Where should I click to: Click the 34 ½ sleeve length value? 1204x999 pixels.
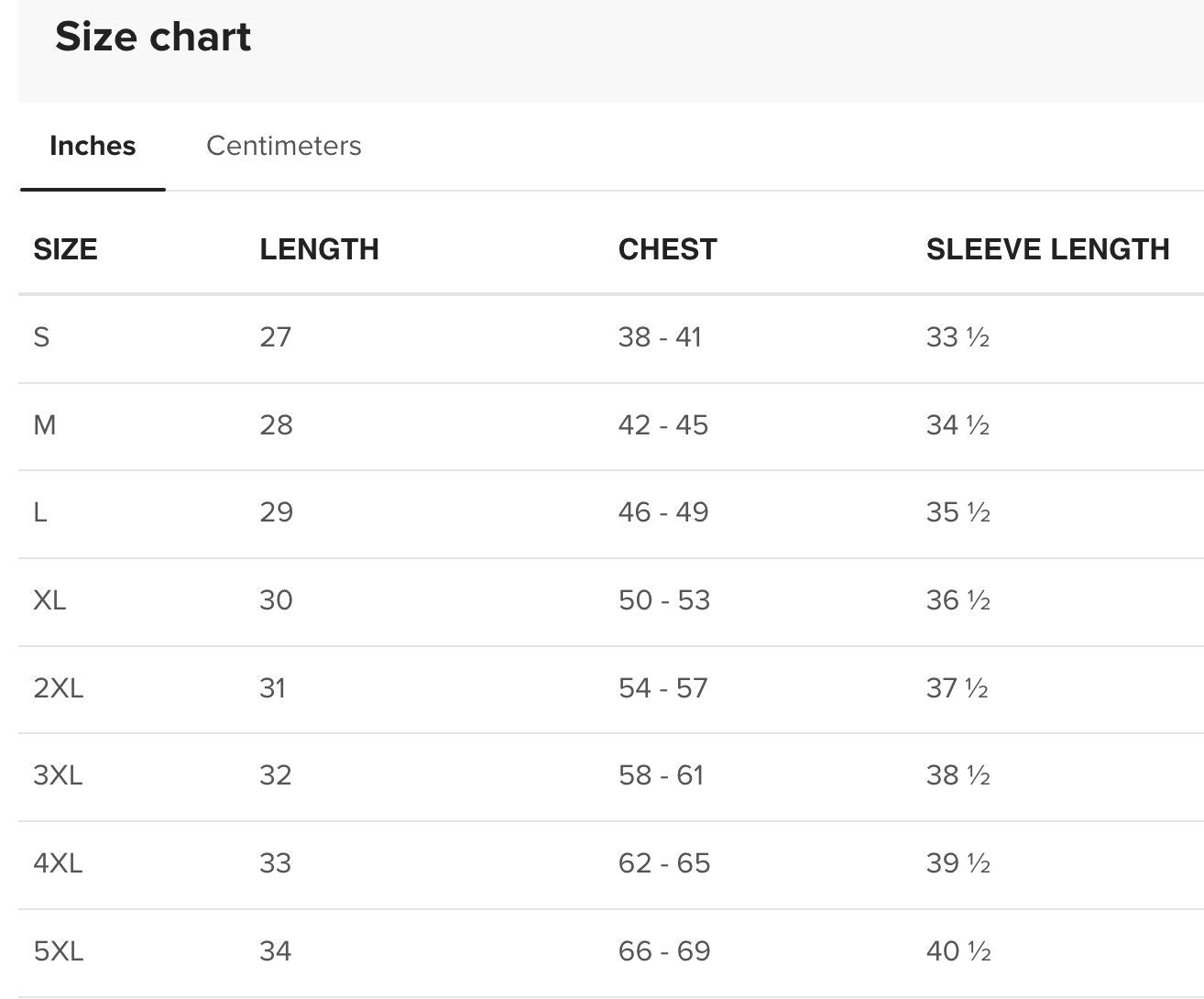coord(958,425)
